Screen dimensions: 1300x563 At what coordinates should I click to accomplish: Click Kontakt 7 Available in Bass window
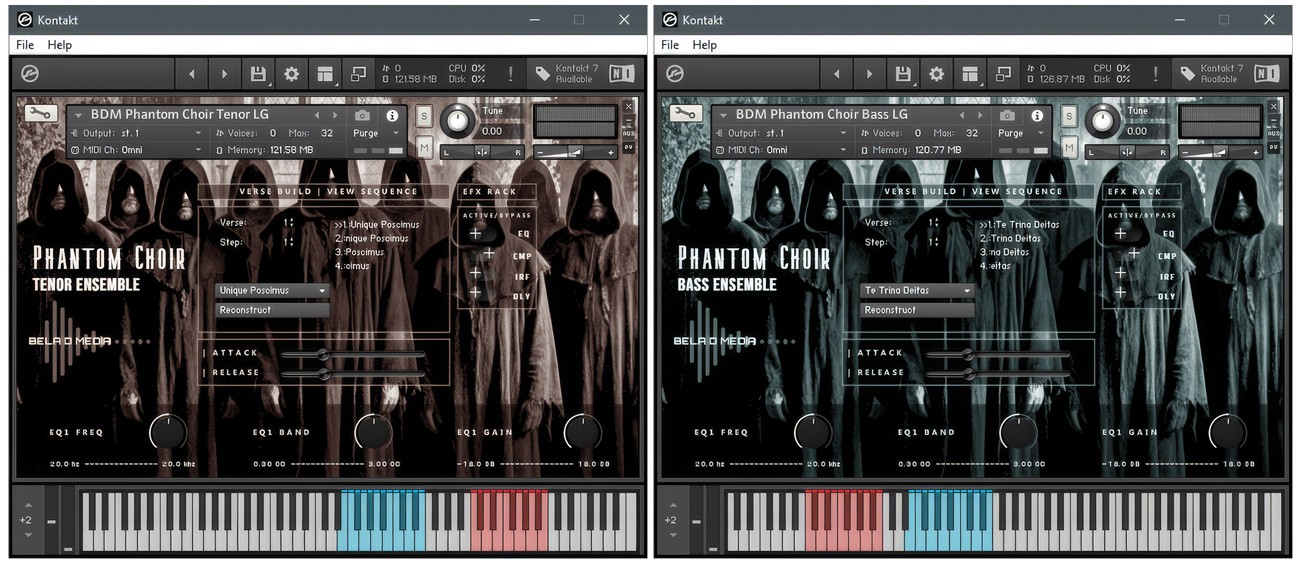click(x=1210, y=74)
